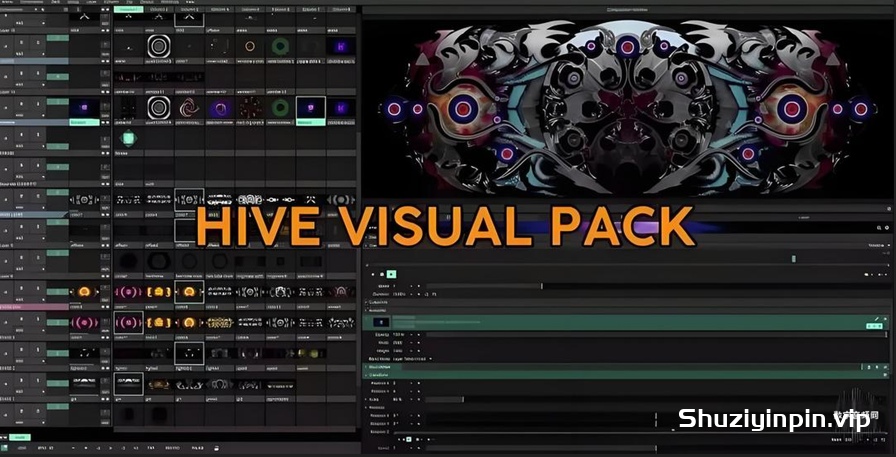Click the Opacity slider bar under the clip header

point(657,334)
